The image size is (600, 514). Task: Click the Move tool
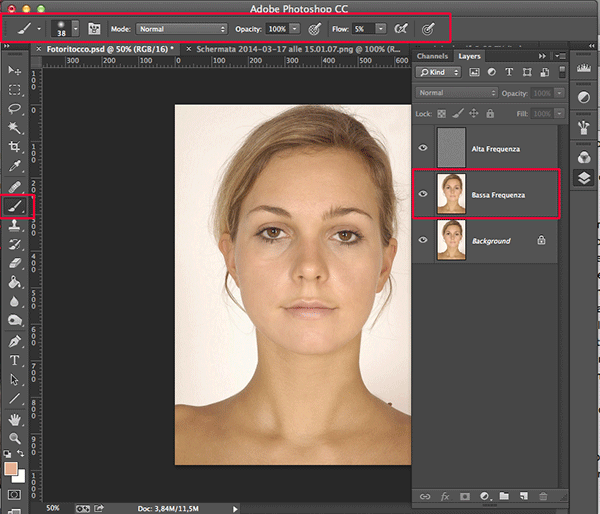pos(15,70)
